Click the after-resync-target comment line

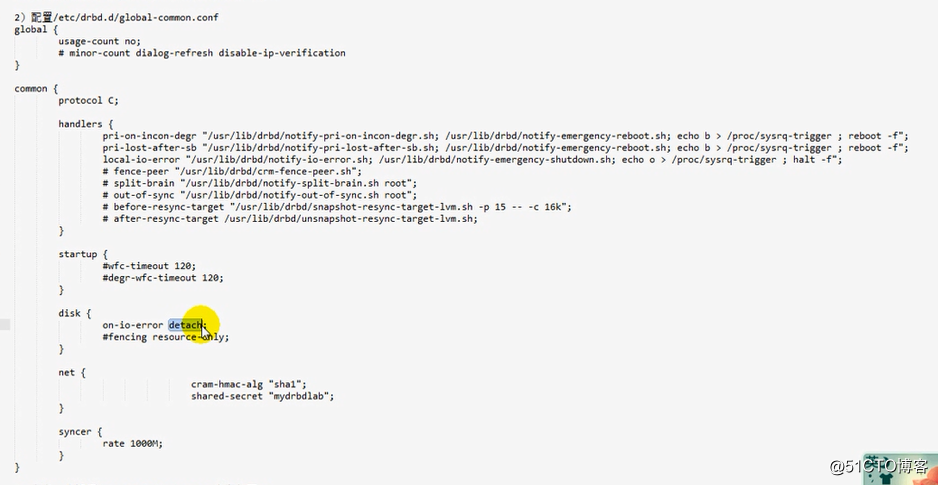(x=290, y=219)
